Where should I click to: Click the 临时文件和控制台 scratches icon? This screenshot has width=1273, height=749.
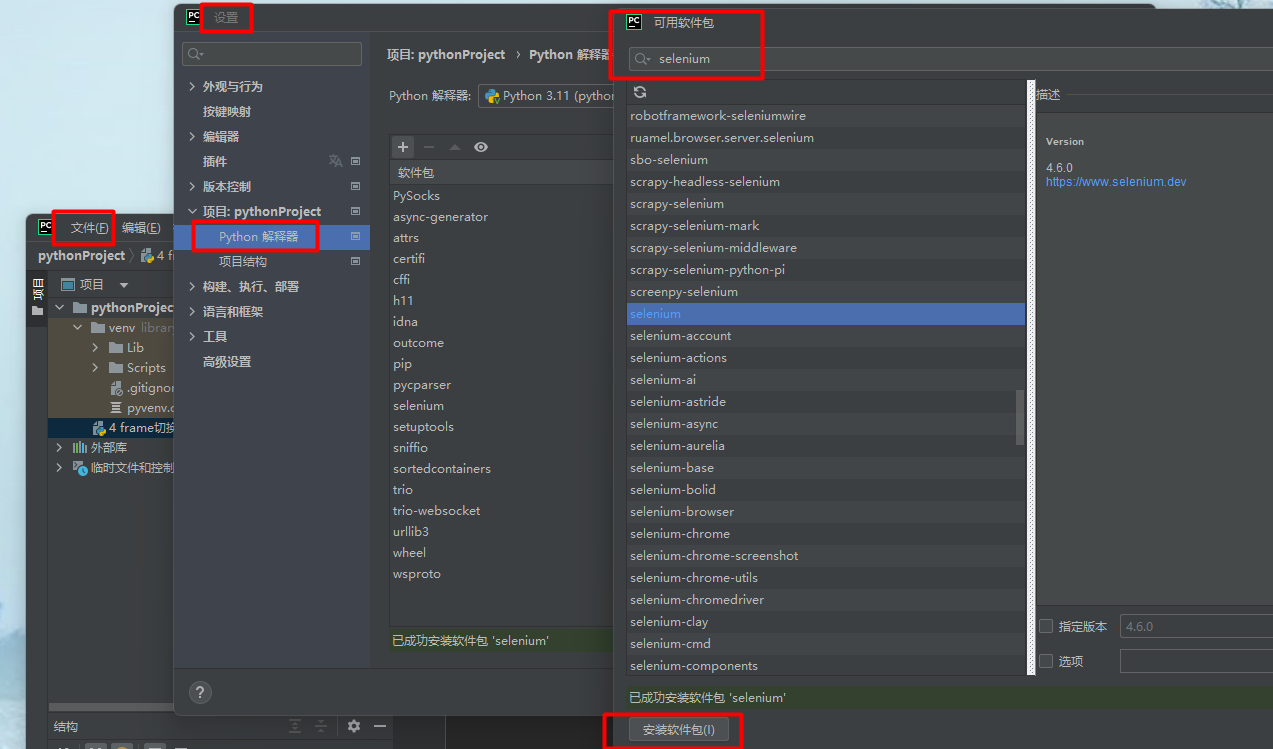(x=80, y=467)
